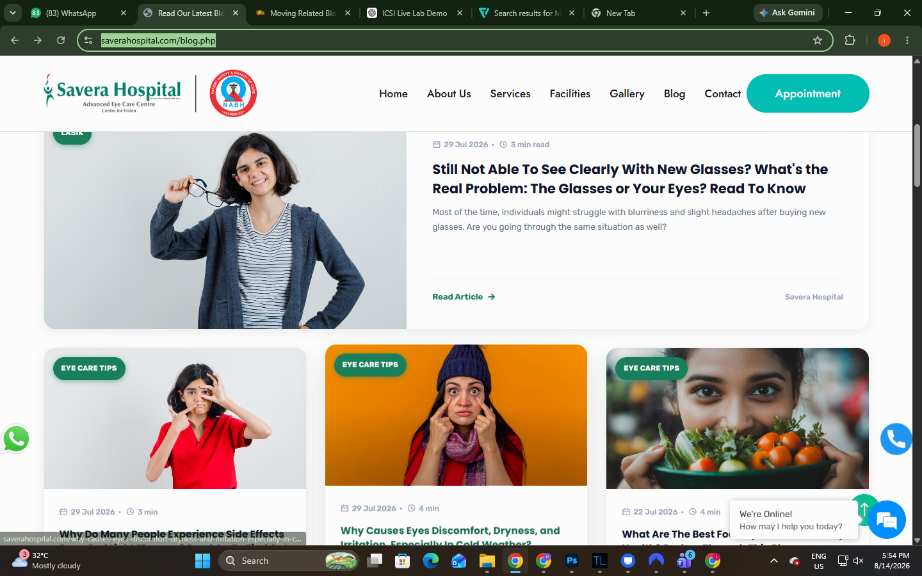Viewport: 922px width, 576px height.
Task: Switch to the ICSI Live Lab Demo tab
Action: tap(415, 13)
